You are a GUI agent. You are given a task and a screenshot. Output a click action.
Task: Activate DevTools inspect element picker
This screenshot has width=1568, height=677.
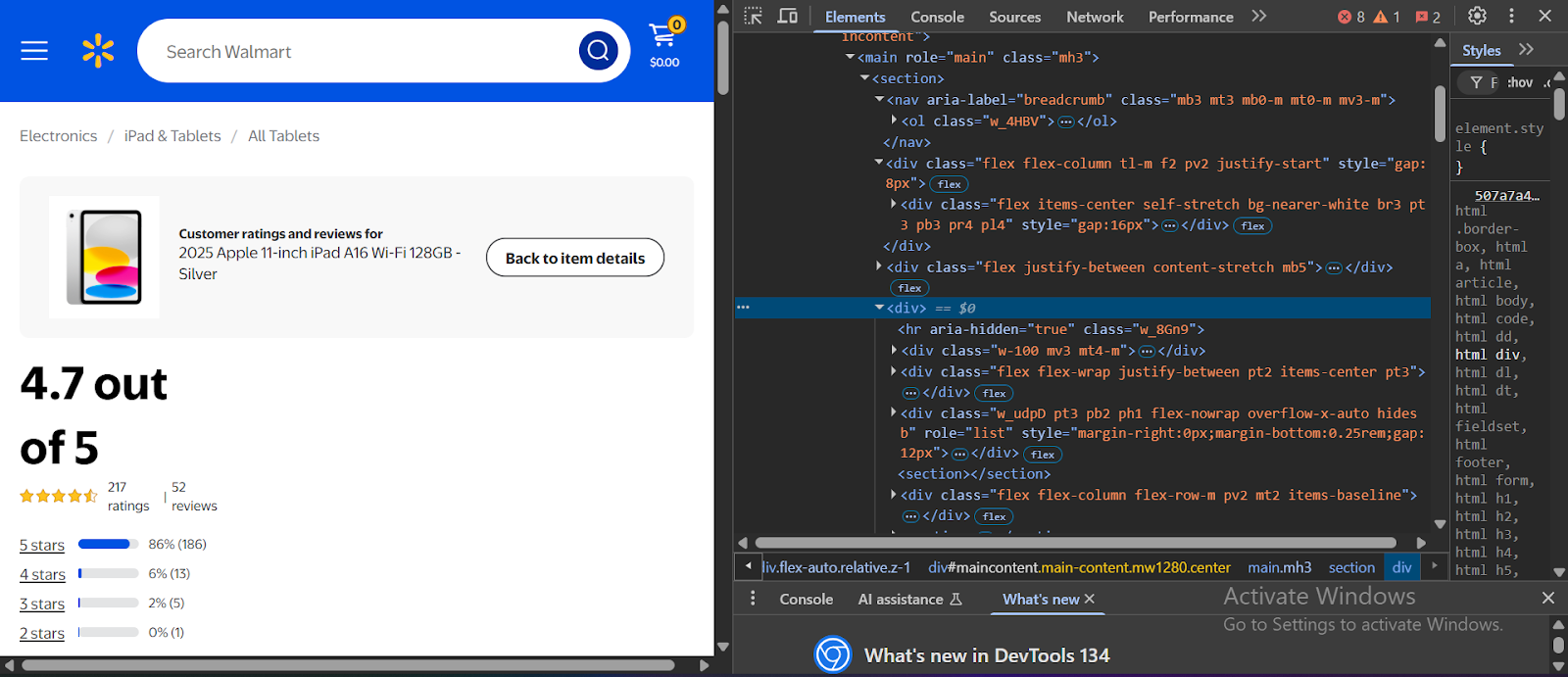[x=753, y=16]
